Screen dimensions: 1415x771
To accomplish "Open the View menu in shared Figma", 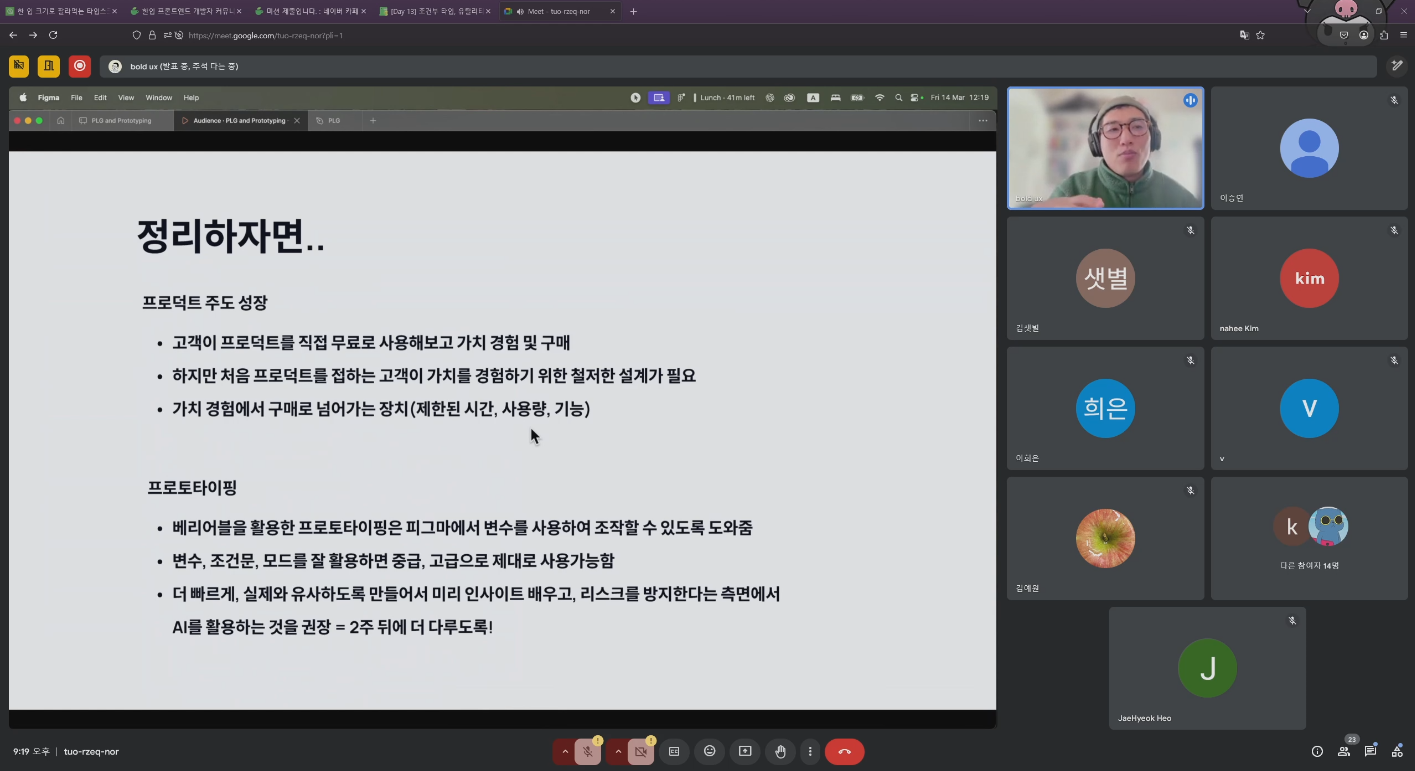I will pyautogui.click(x=126, y=97).
